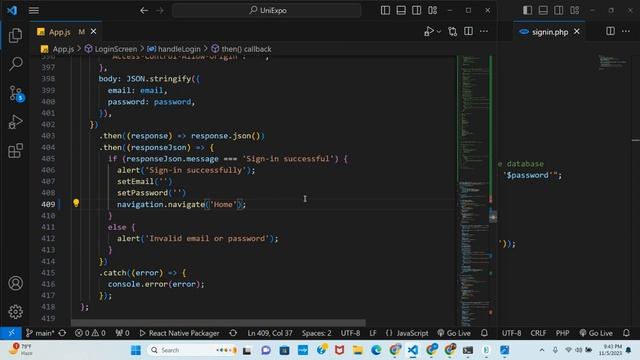
Task: Toggle secondary sidebar in signin.php window
Action: coord(559,10)
